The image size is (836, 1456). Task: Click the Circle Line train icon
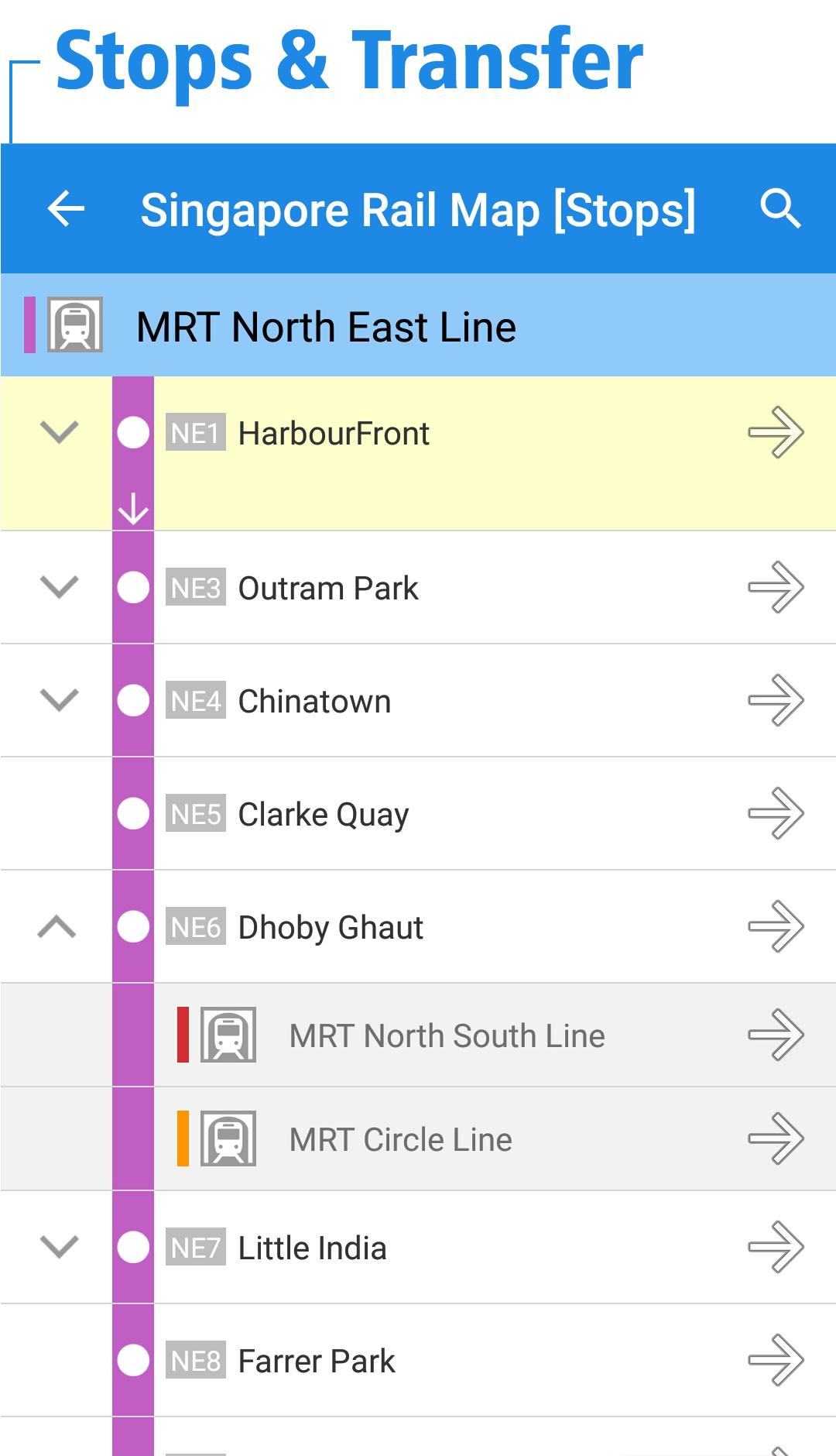pyautogui.click(x=228, y=1138)
